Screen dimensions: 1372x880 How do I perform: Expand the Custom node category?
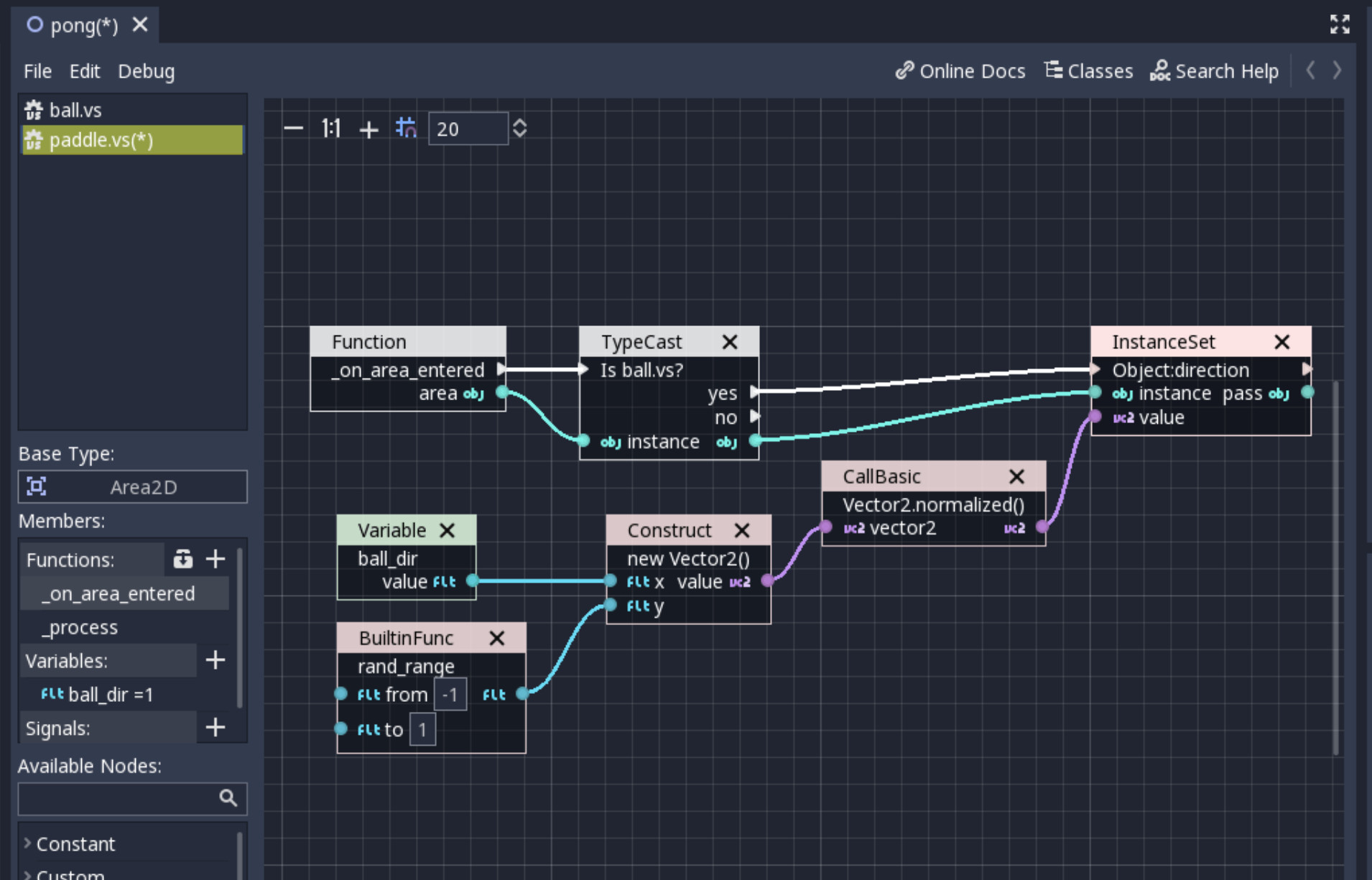point(68,874)
